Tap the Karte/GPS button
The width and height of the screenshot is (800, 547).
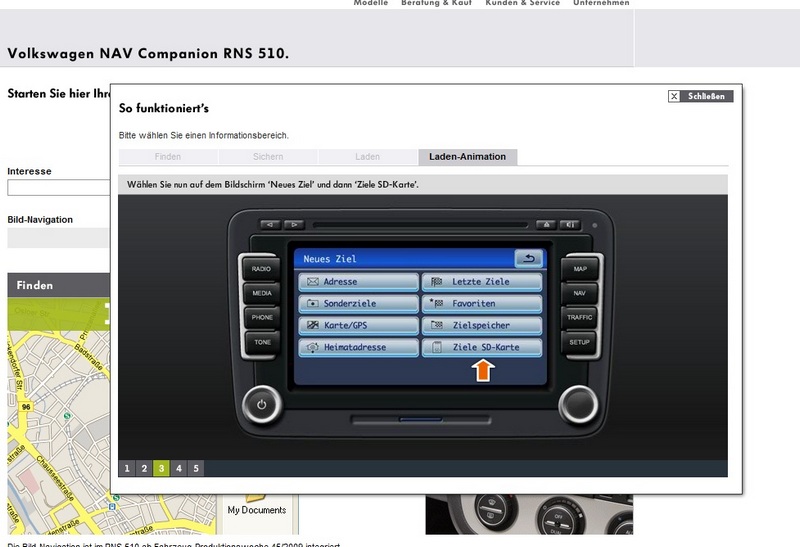pos(359,326)
